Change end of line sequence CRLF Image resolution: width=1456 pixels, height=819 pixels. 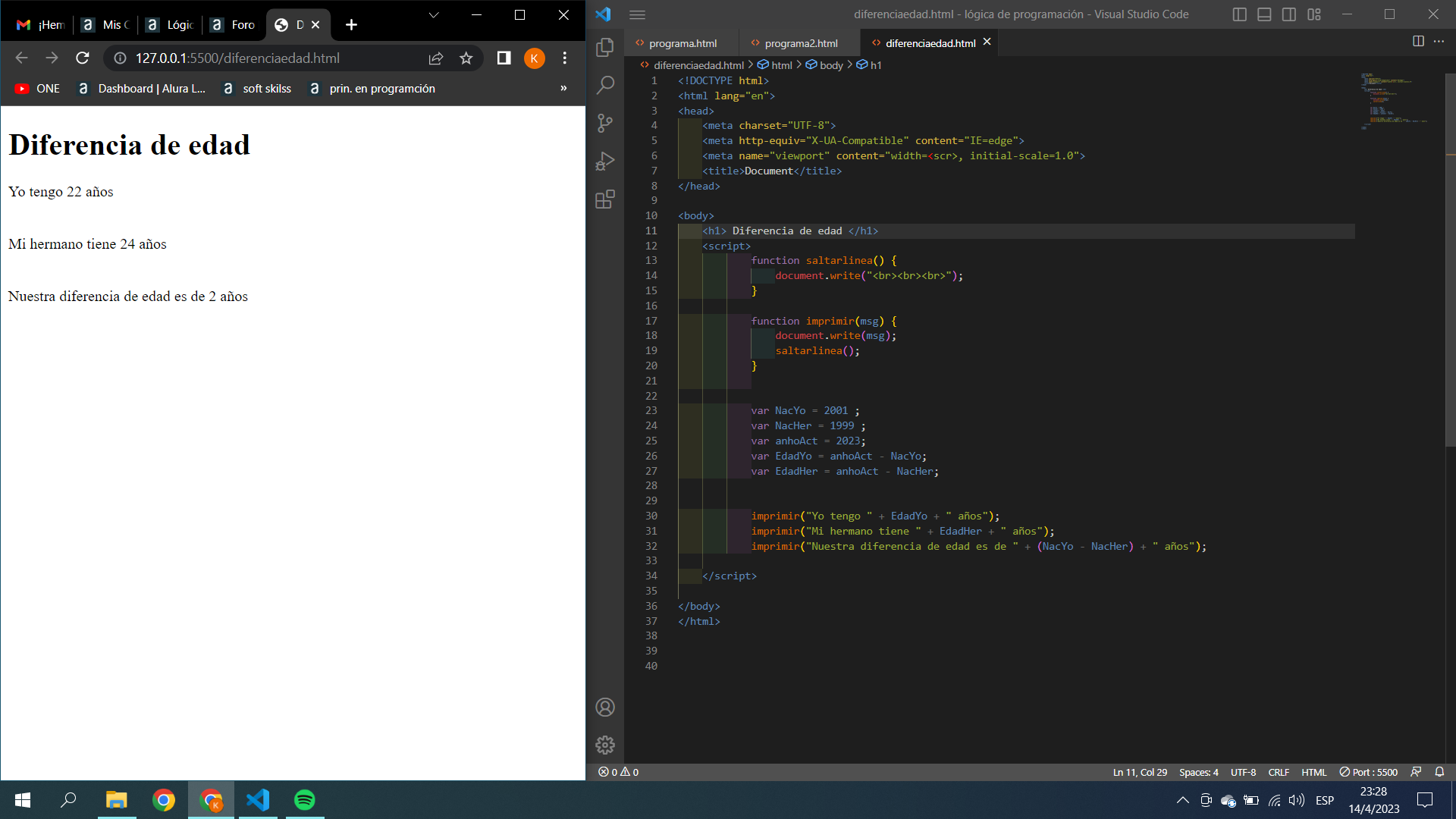[1279, 772]
